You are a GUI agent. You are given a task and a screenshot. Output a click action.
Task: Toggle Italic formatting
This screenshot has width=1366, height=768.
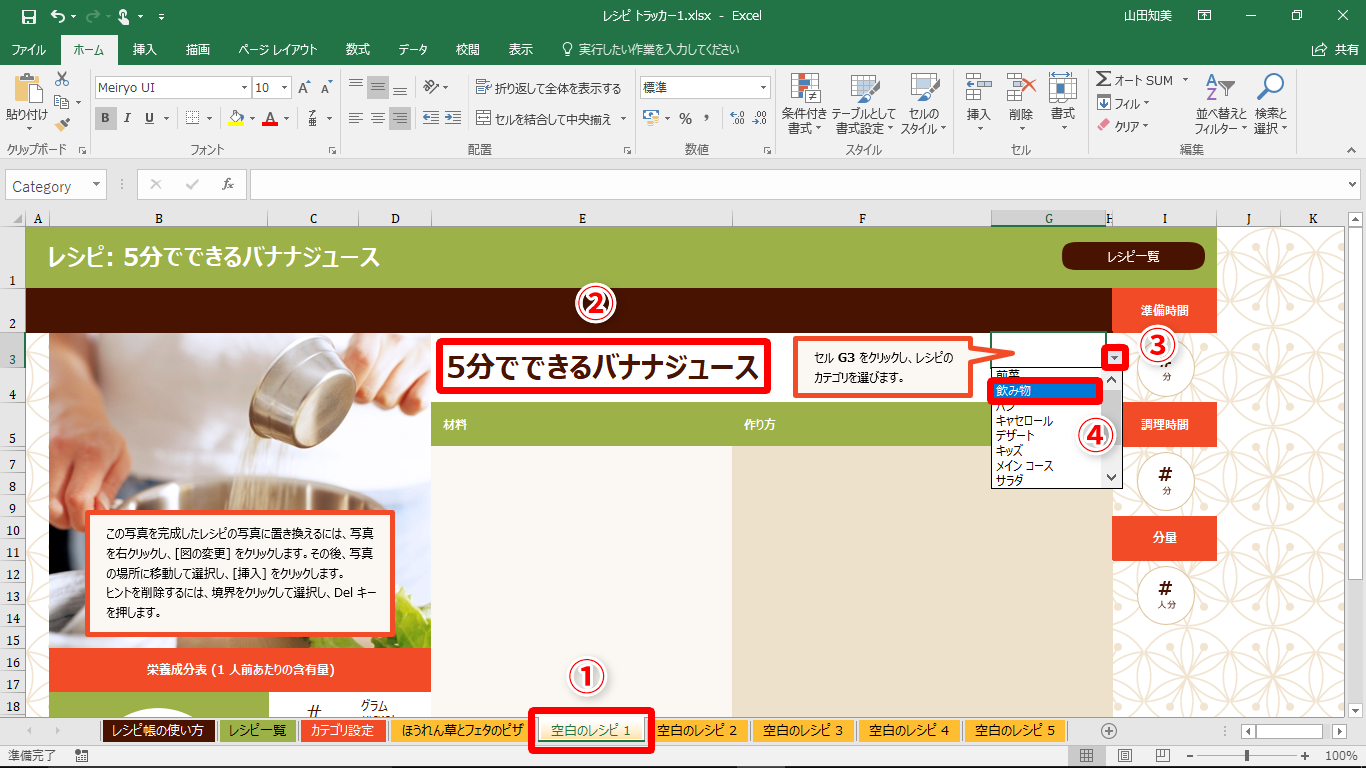(127, 118)
